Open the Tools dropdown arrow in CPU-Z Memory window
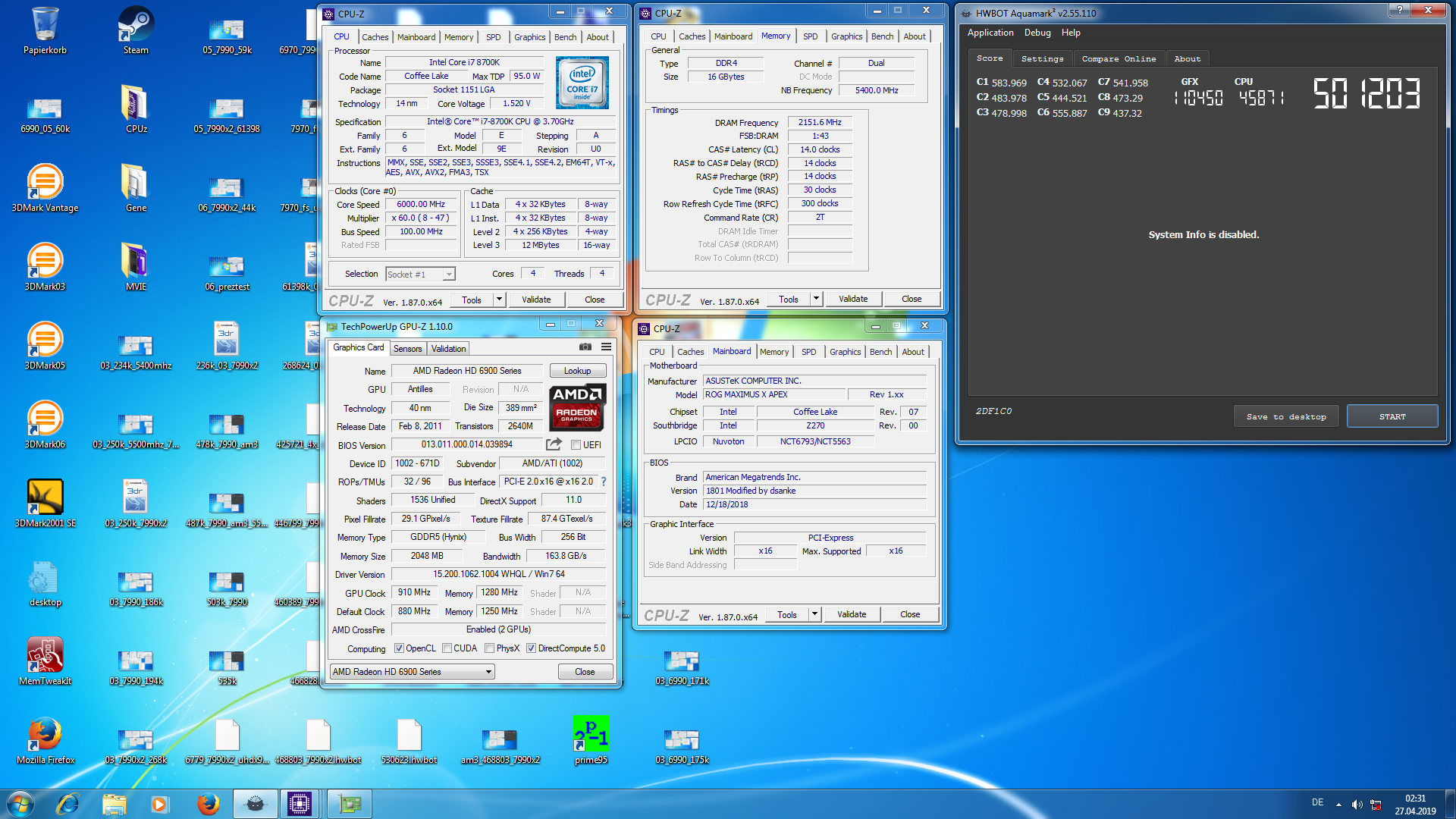Screen dimensions: 1456x819 tap(816, 299)
